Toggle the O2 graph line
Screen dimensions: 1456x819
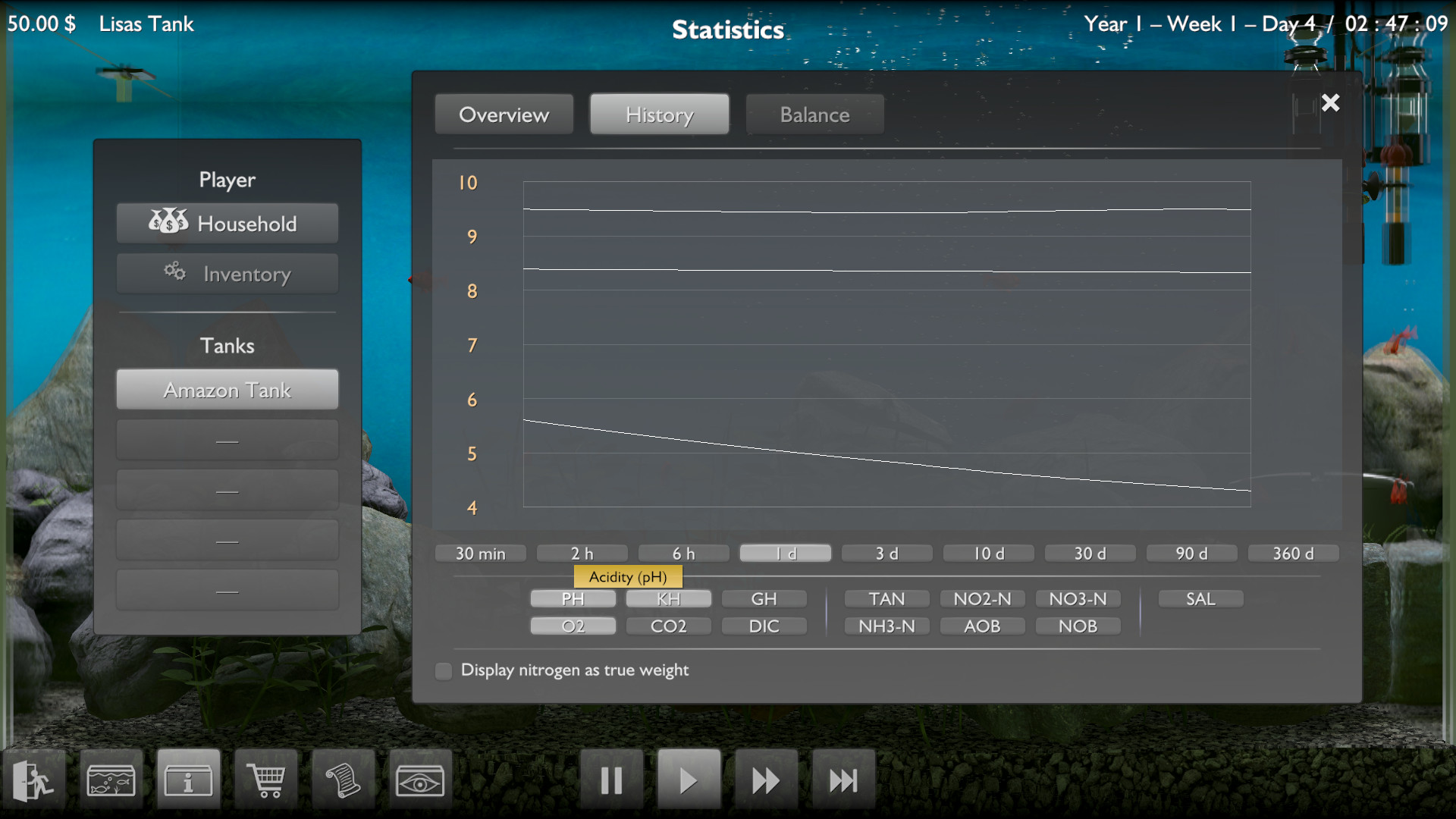(573, 626)
